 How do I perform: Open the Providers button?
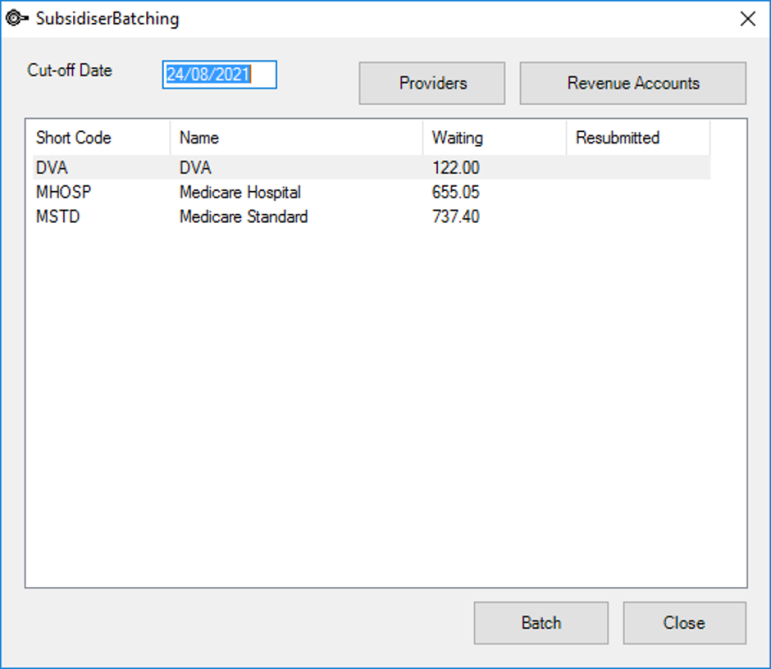tap(432, 83)
